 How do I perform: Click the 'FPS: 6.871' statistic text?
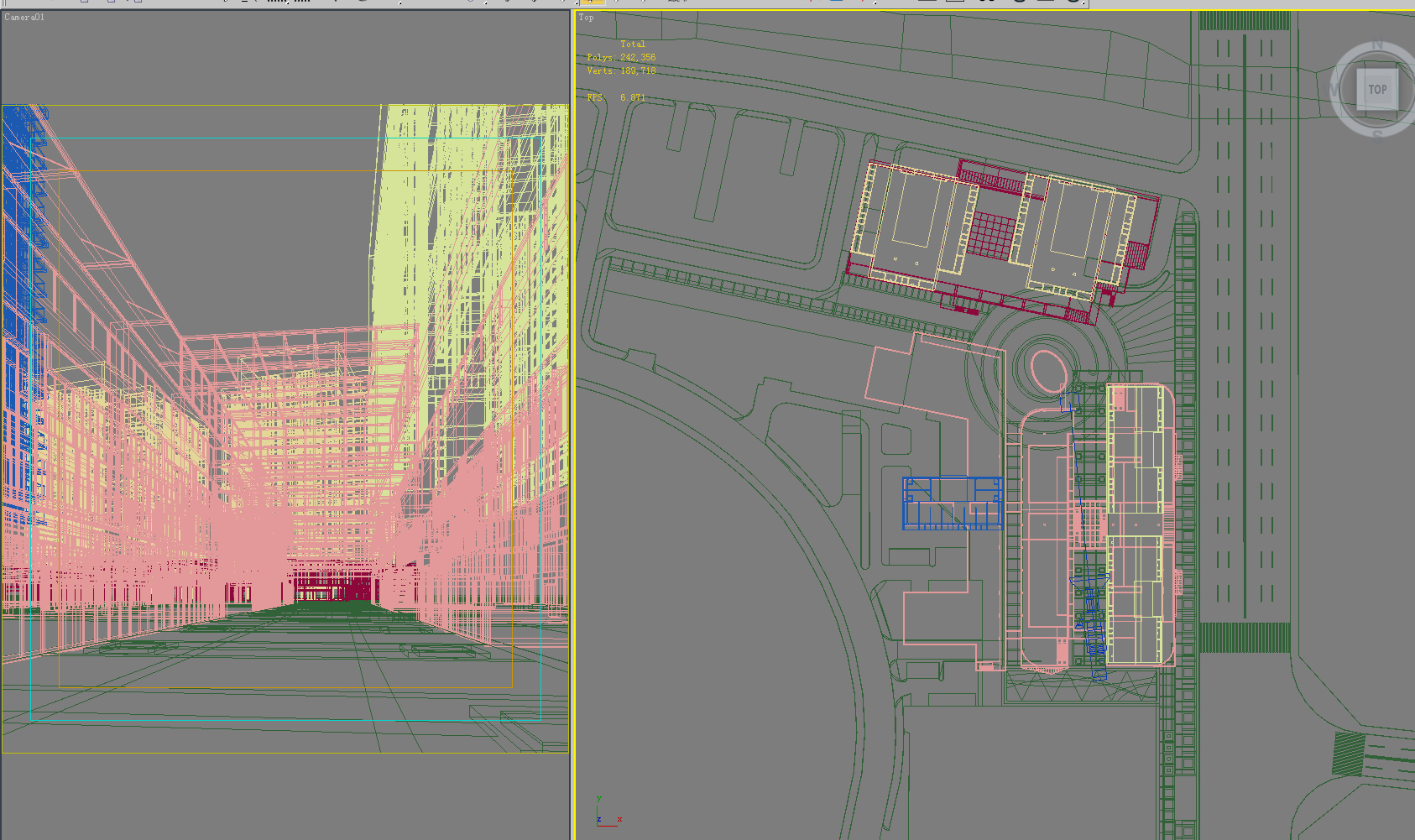[616, 97]
